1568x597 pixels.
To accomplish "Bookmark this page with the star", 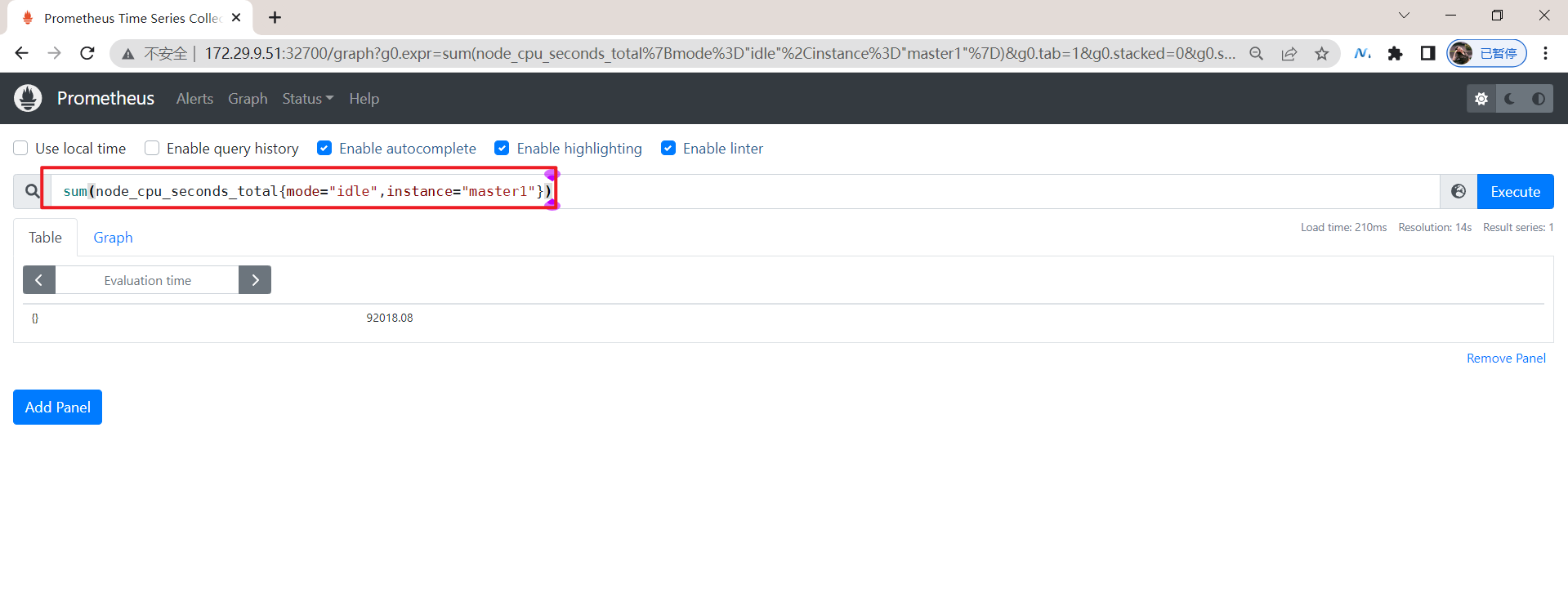I will (x=1322, y=54).
